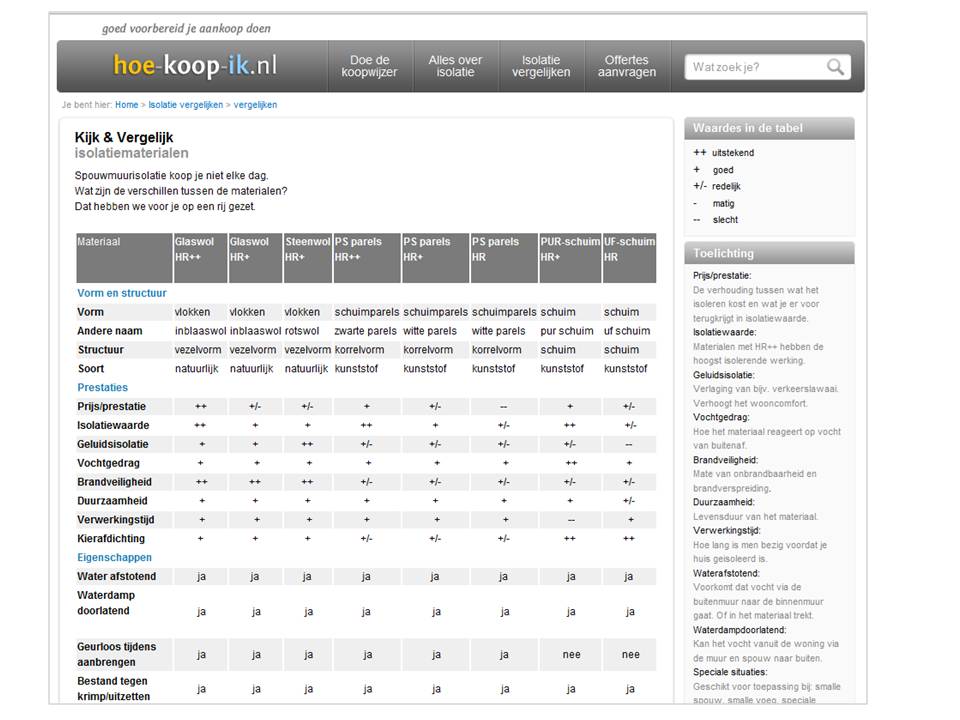Open the 'Doe de koopwijzer' menu item
This screenshot has width=960, height=720.
(369, 66)
